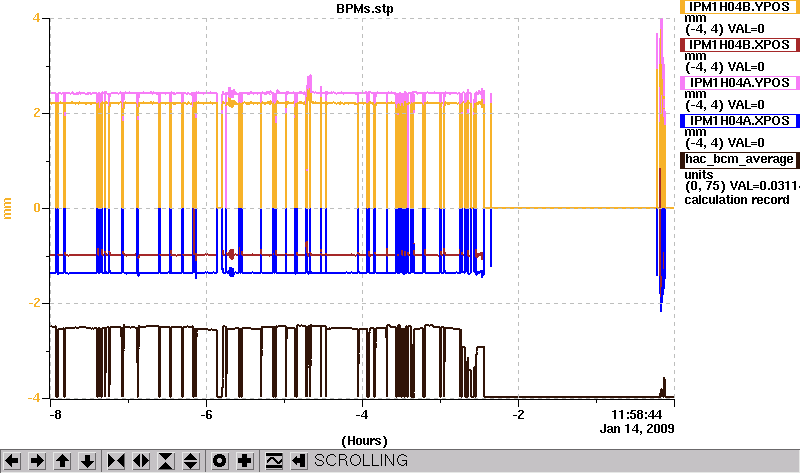Click the horizontal zoom-out diamond icon

coord(141,461)
